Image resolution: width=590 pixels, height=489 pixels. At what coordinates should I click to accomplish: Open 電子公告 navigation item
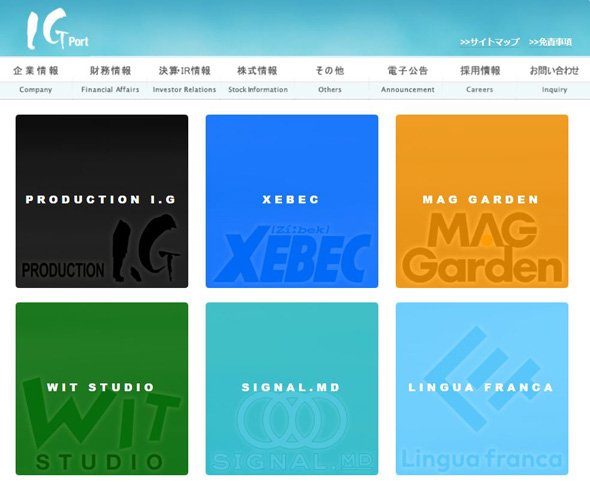pos(408,70)
